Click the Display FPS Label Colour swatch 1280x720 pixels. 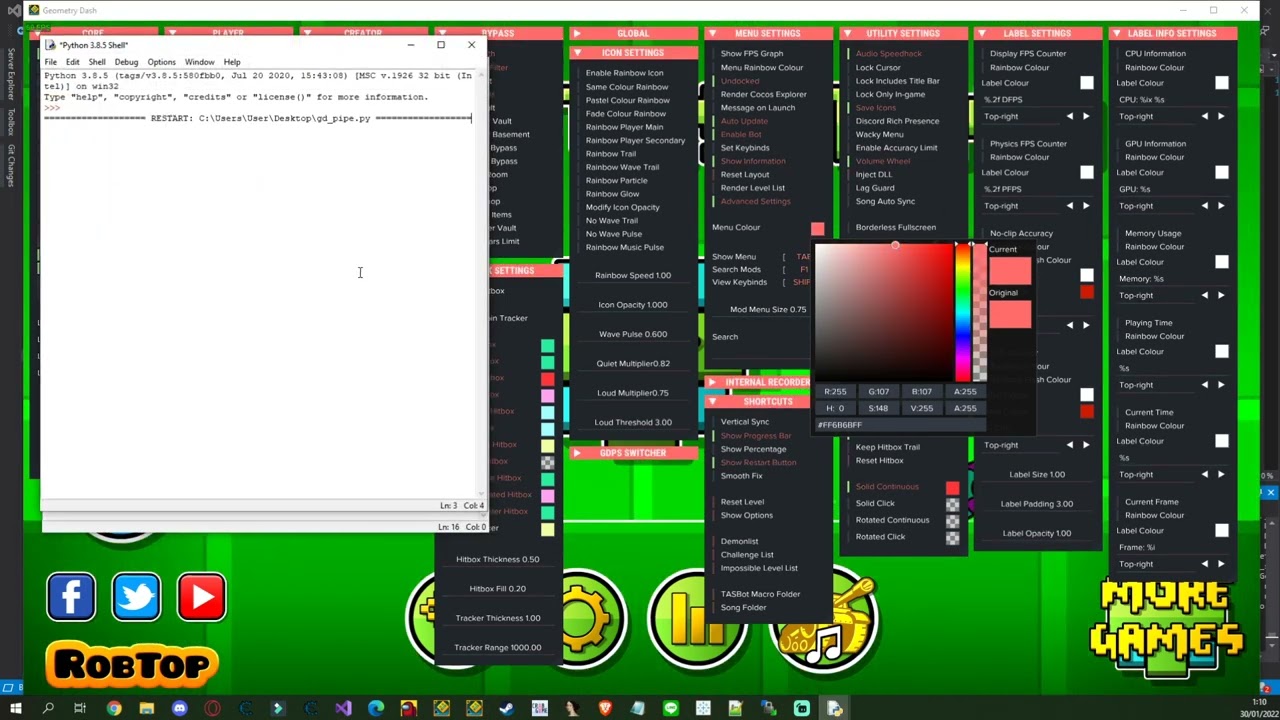[x=1087, y=83]
